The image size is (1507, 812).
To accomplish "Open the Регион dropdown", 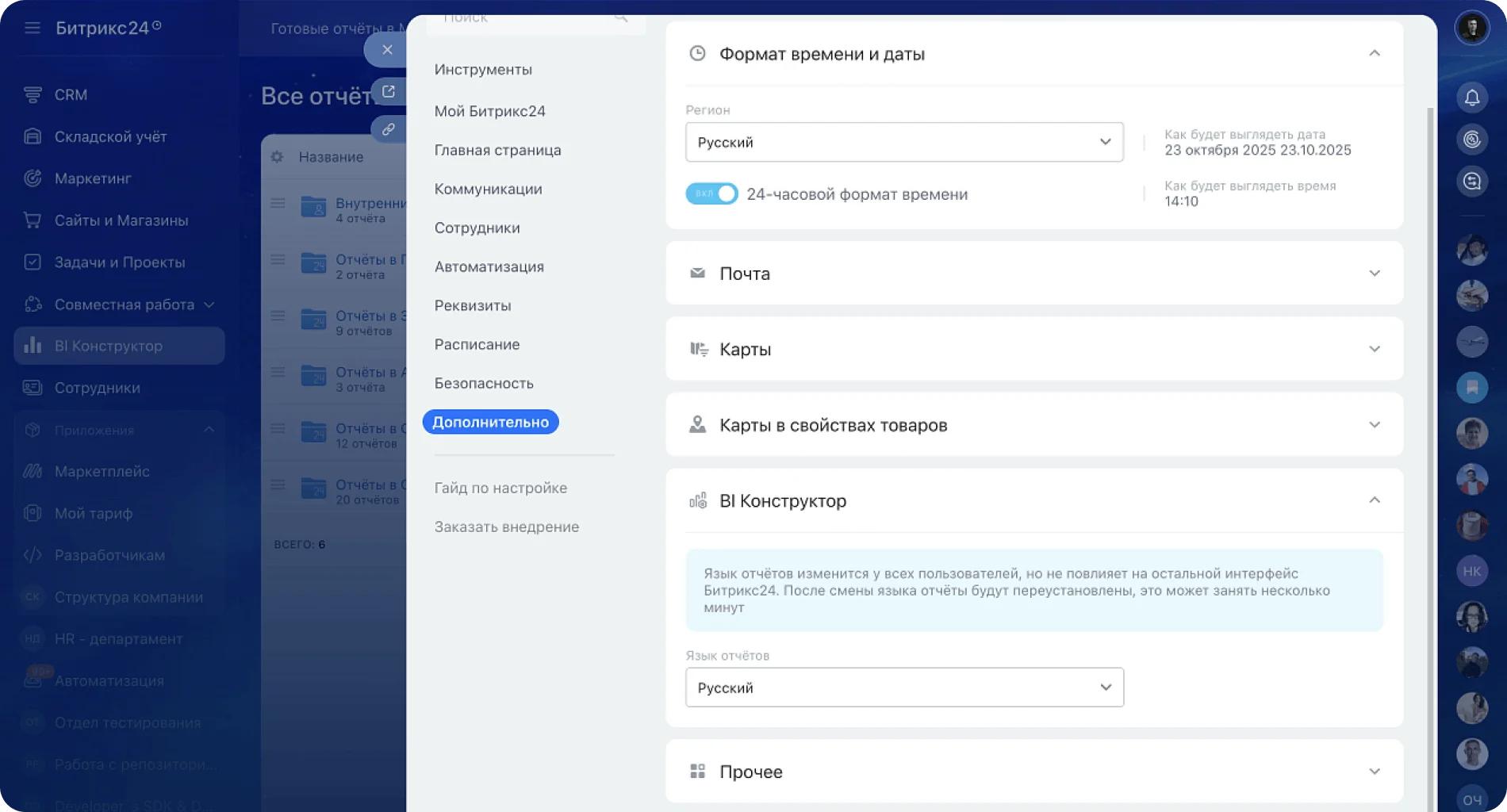I will coord(903,143).
